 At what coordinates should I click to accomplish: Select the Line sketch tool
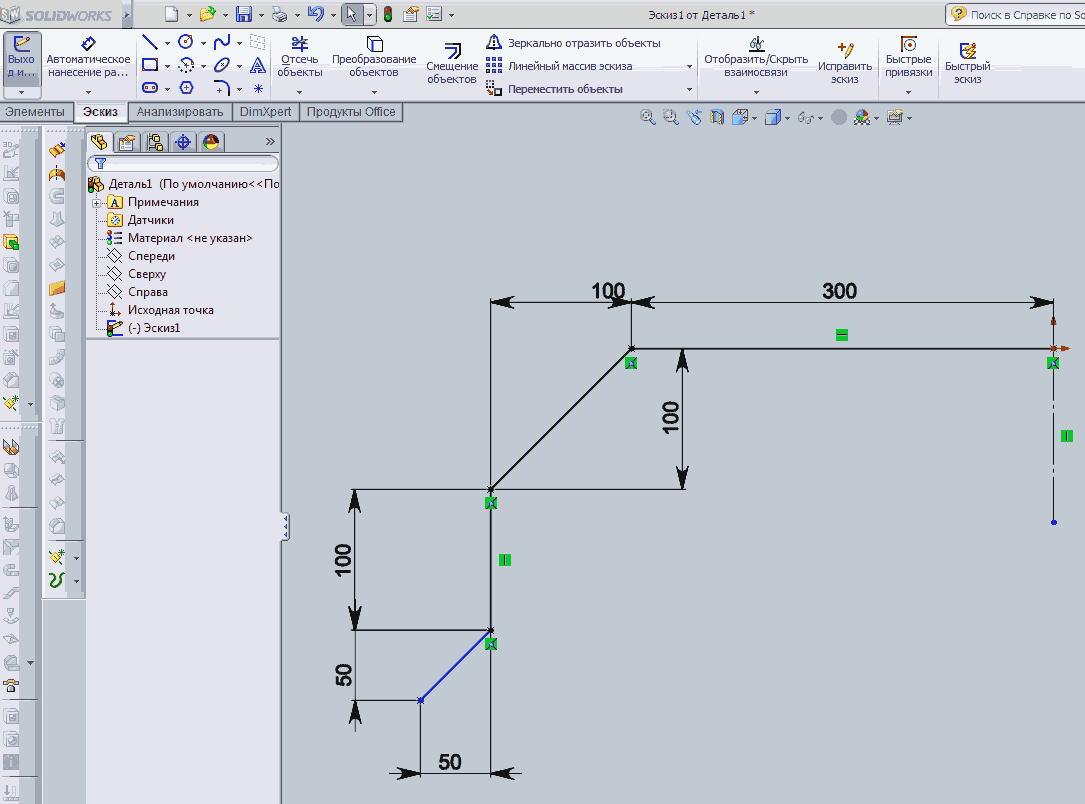point(150,42)
